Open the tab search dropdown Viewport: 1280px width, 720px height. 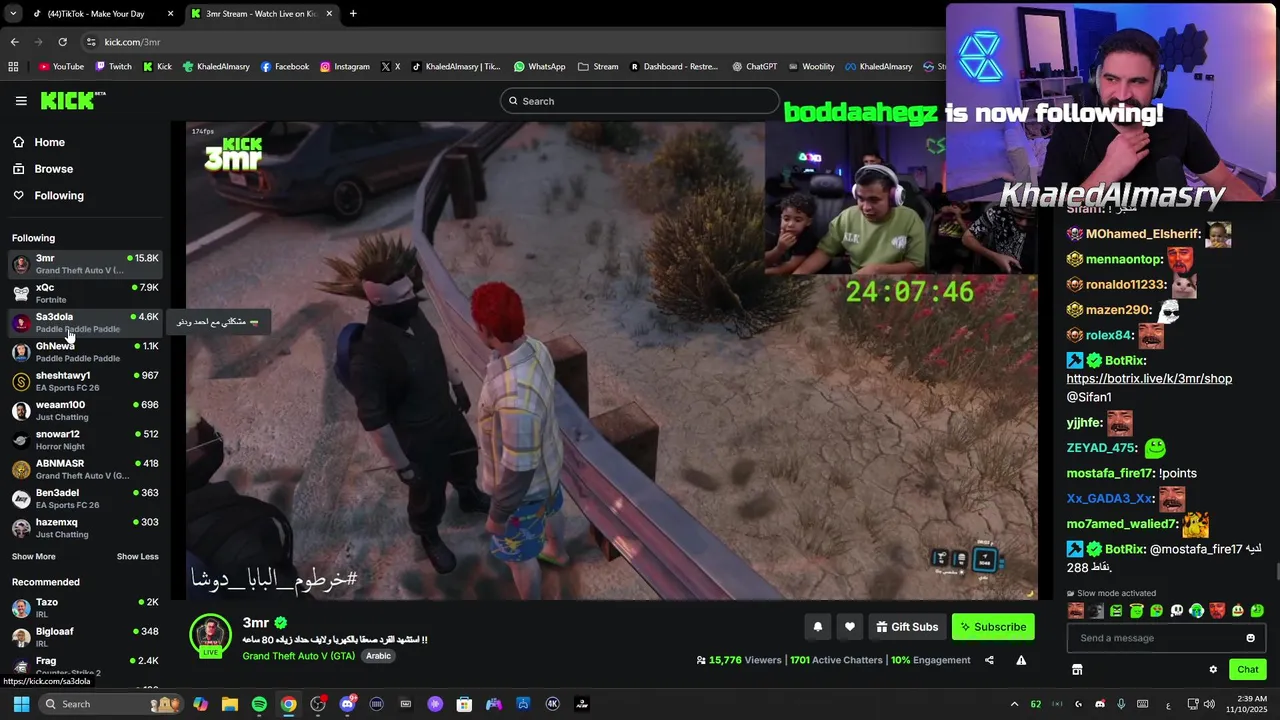pos(13,14)
